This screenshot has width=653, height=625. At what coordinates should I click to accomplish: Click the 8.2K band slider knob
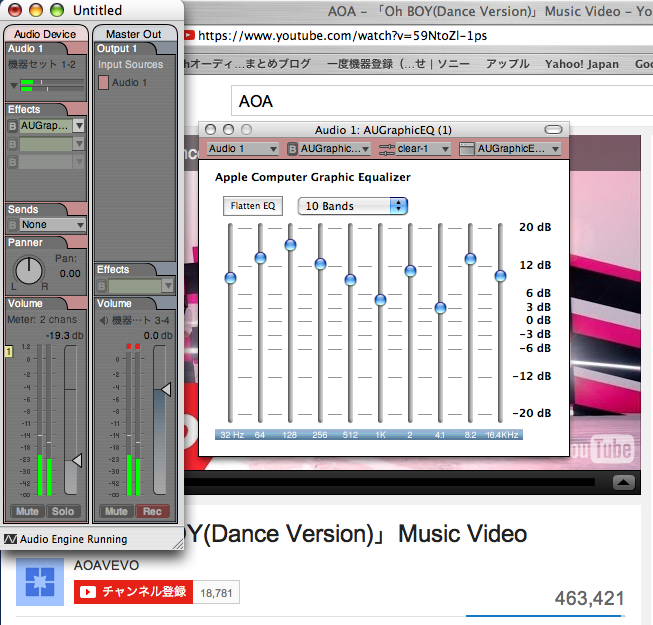pos(470,259)
